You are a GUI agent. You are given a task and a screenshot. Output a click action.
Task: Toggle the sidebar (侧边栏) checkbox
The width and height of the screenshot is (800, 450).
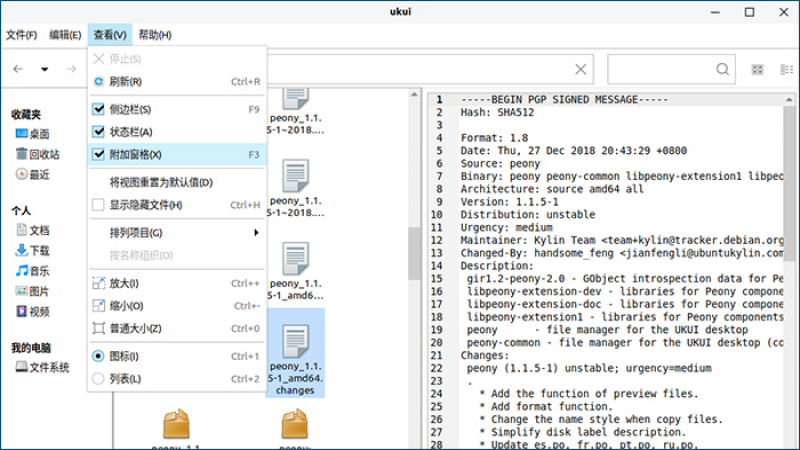[x=98, y=109]
